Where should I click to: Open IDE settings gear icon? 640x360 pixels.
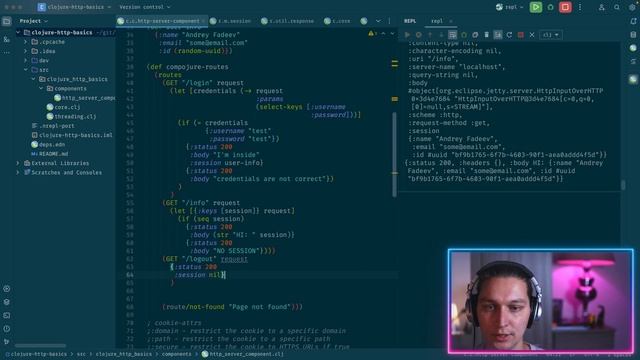click(632, 7)
